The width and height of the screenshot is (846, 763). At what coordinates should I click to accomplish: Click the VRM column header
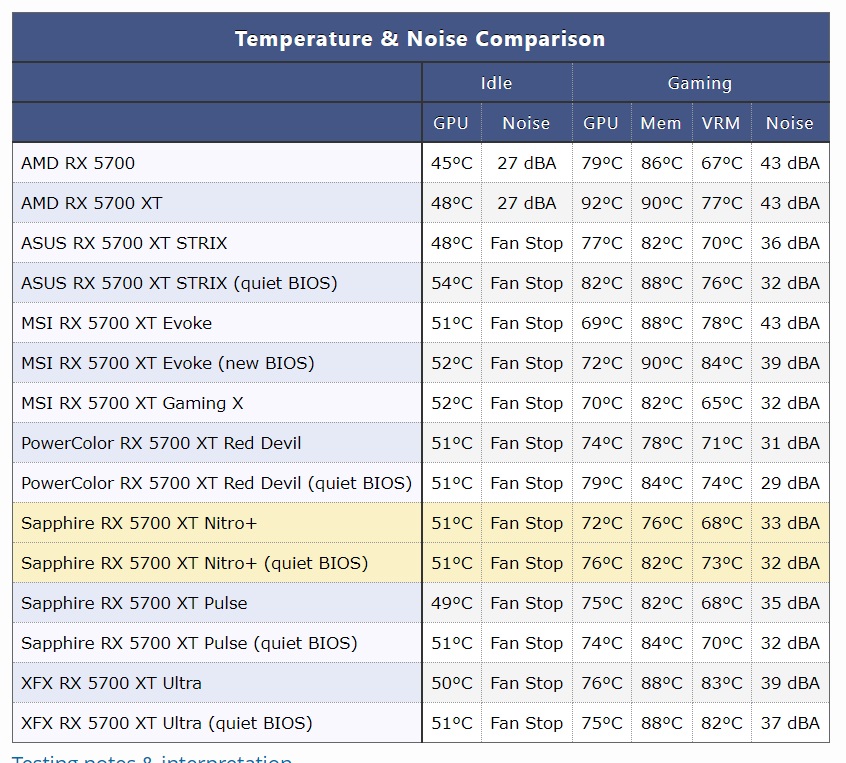(x=721, y=123)
